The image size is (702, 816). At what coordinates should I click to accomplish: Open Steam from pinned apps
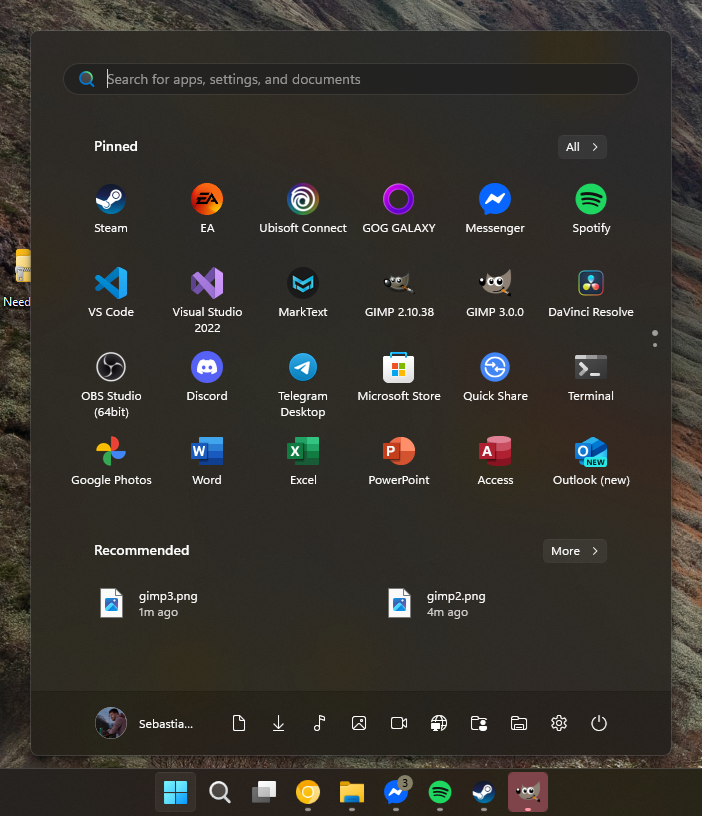(110, 209)
